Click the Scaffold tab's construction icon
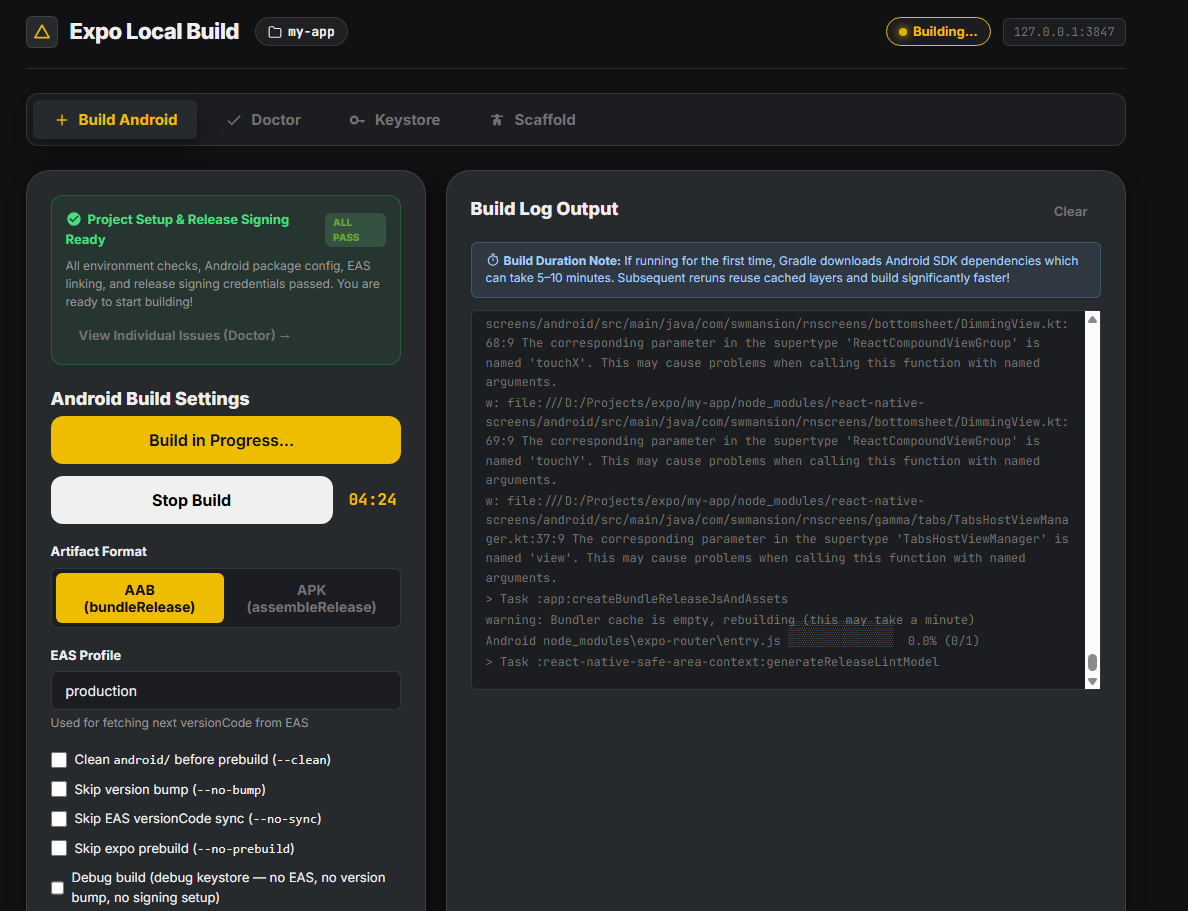 (497, 120)
